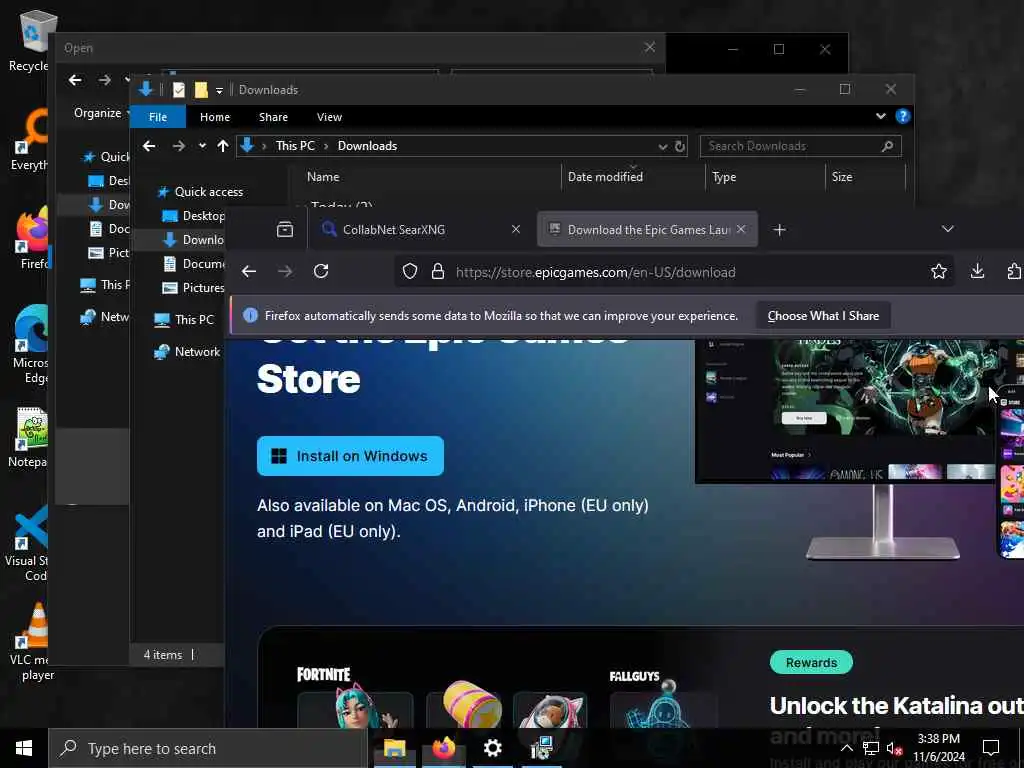This screenshot has height=768, width=1024.
Task: Close the CollabNet SearXNG tab
Action: pos(516,229)
